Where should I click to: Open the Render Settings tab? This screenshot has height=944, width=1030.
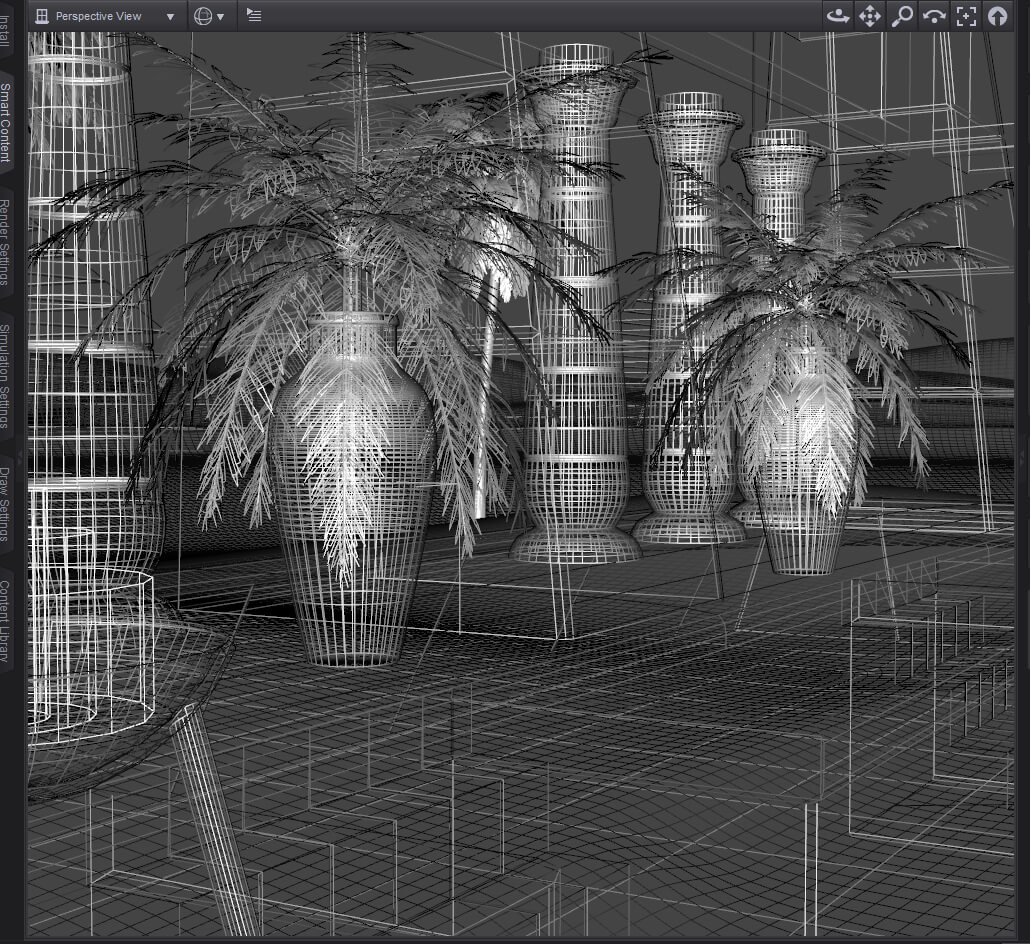(x=6, y=242)
